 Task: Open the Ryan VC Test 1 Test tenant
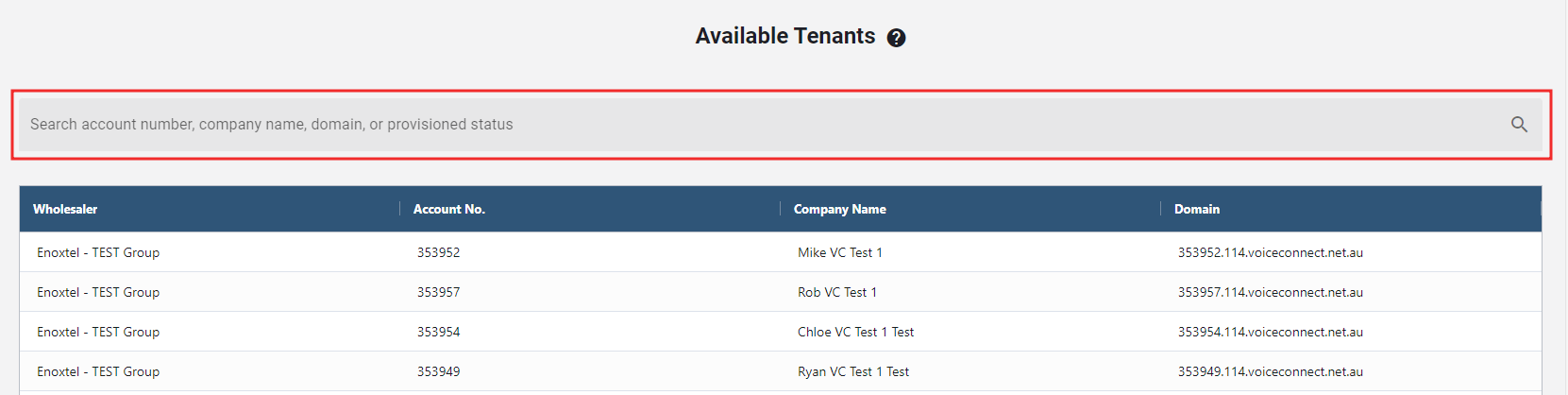click(852, 371)
